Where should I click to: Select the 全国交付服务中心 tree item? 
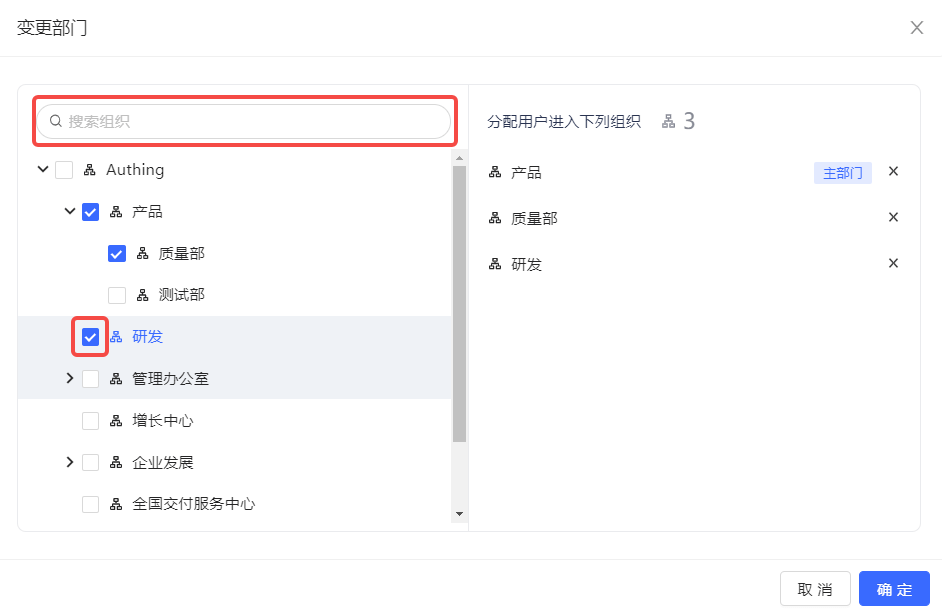coord(193,504)
